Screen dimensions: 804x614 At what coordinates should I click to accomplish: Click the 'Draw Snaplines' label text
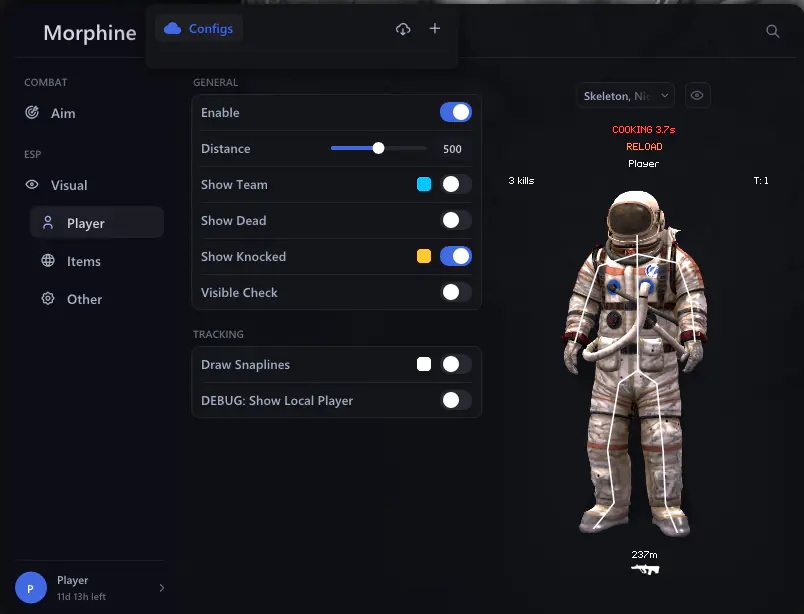point(245,365)
